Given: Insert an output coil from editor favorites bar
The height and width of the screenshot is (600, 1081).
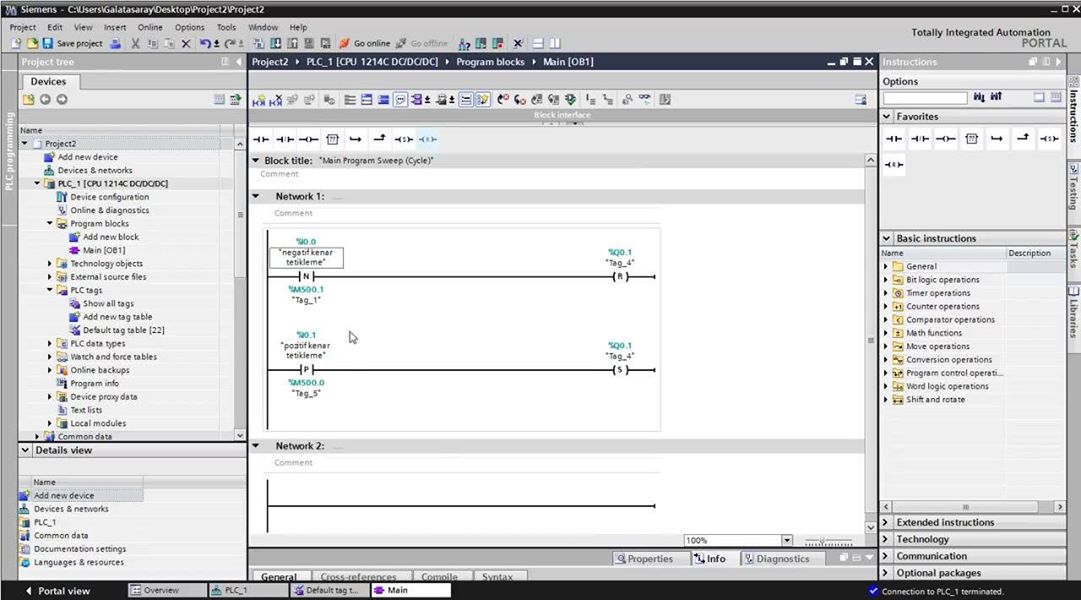Looking at the screenshot, I should click(x=308, y=139).
